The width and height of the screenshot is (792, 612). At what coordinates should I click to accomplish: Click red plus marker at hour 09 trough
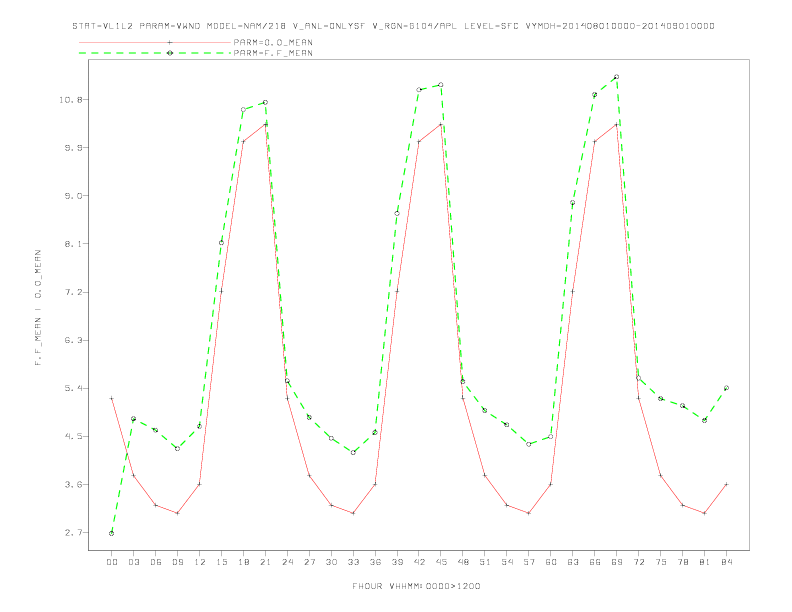pos(177,513)
